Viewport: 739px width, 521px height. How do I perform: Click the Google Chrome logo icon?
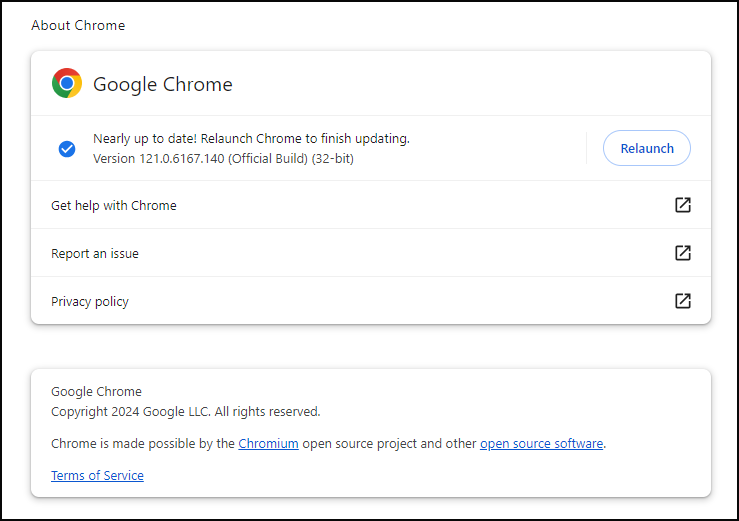(x=67, y=83)
